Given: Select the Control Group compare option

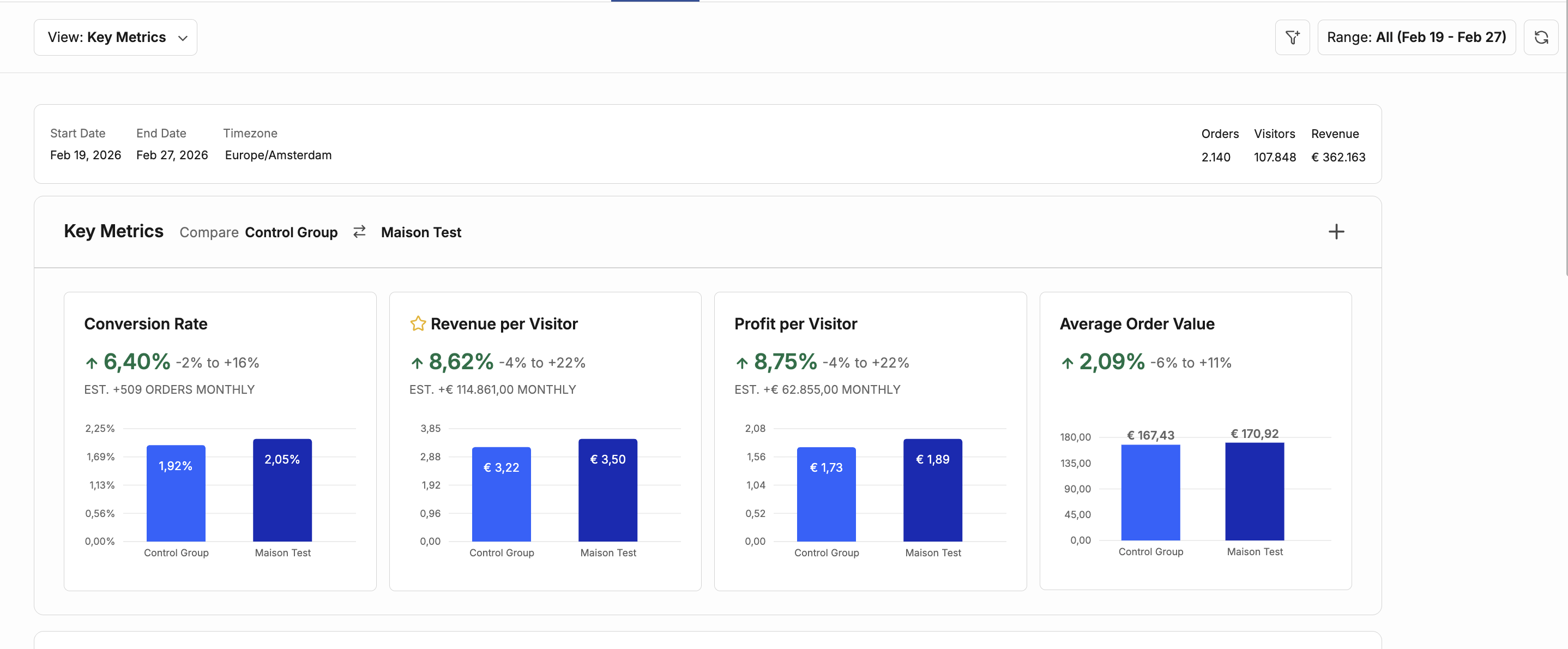Looking at the screenshot, I should 291,232.
